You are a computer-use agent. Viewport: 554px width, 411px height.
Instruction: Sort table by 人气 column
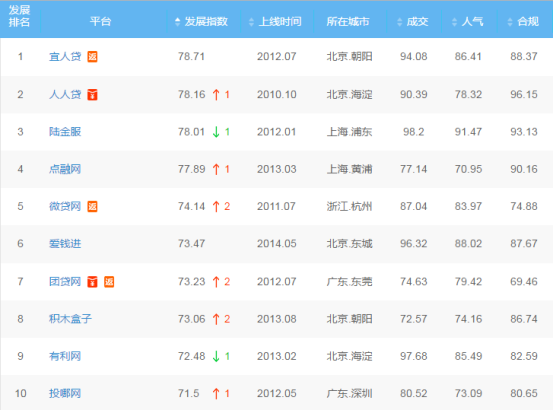click(x=468, y=22)
